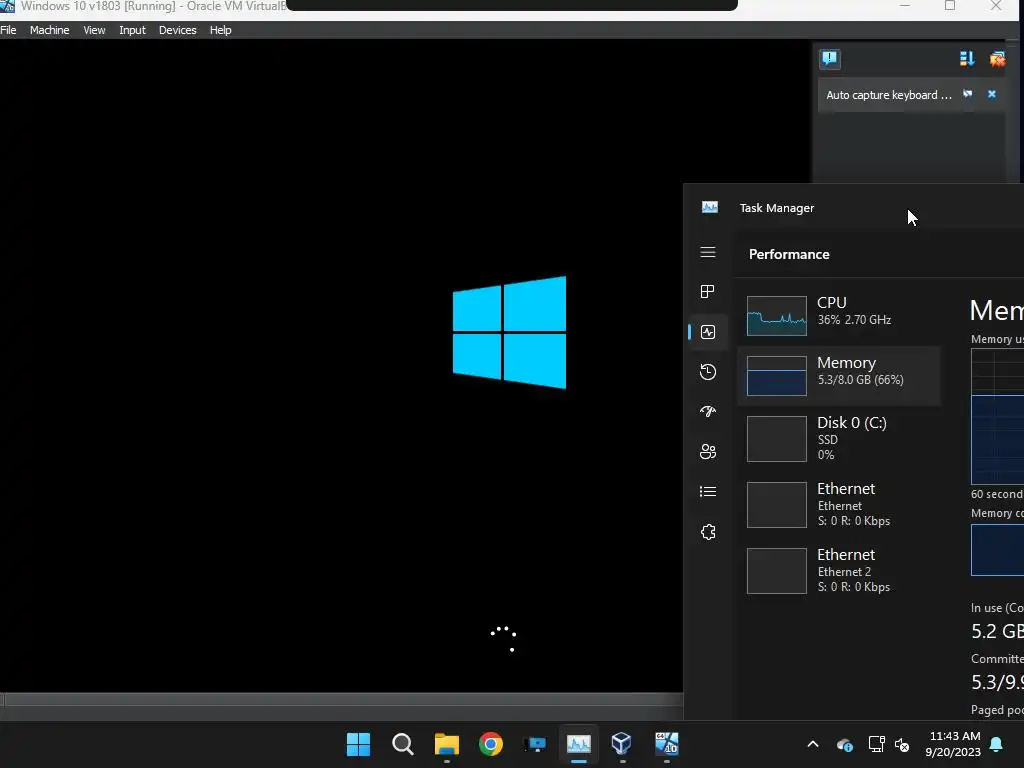1024x768 pixels.
Task: Click the Memory usage graph thumbnail
Action: pos(776,376)
